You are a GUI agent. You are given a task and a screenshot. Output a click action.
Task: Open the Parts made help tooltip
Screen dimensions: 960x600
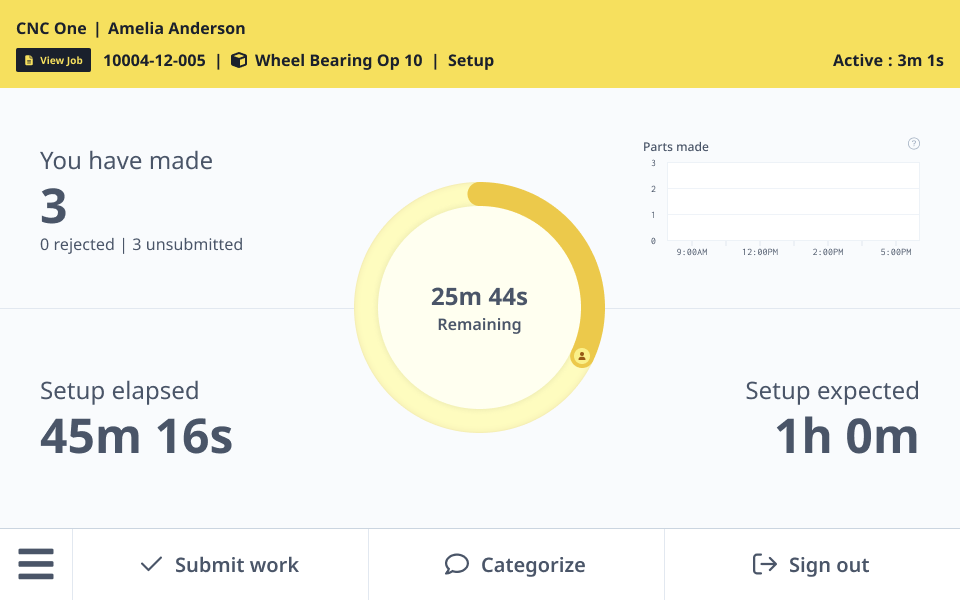tap(913, 143)
